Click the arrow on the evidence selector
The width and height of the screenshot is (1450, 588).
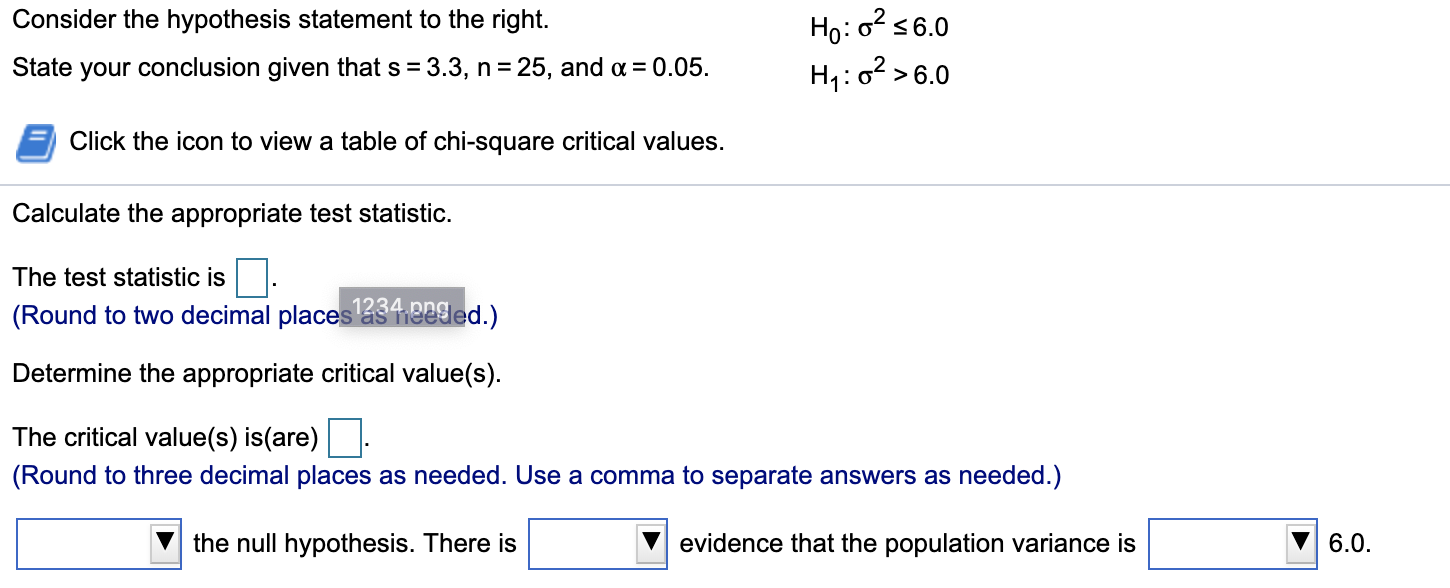[652, 543]
